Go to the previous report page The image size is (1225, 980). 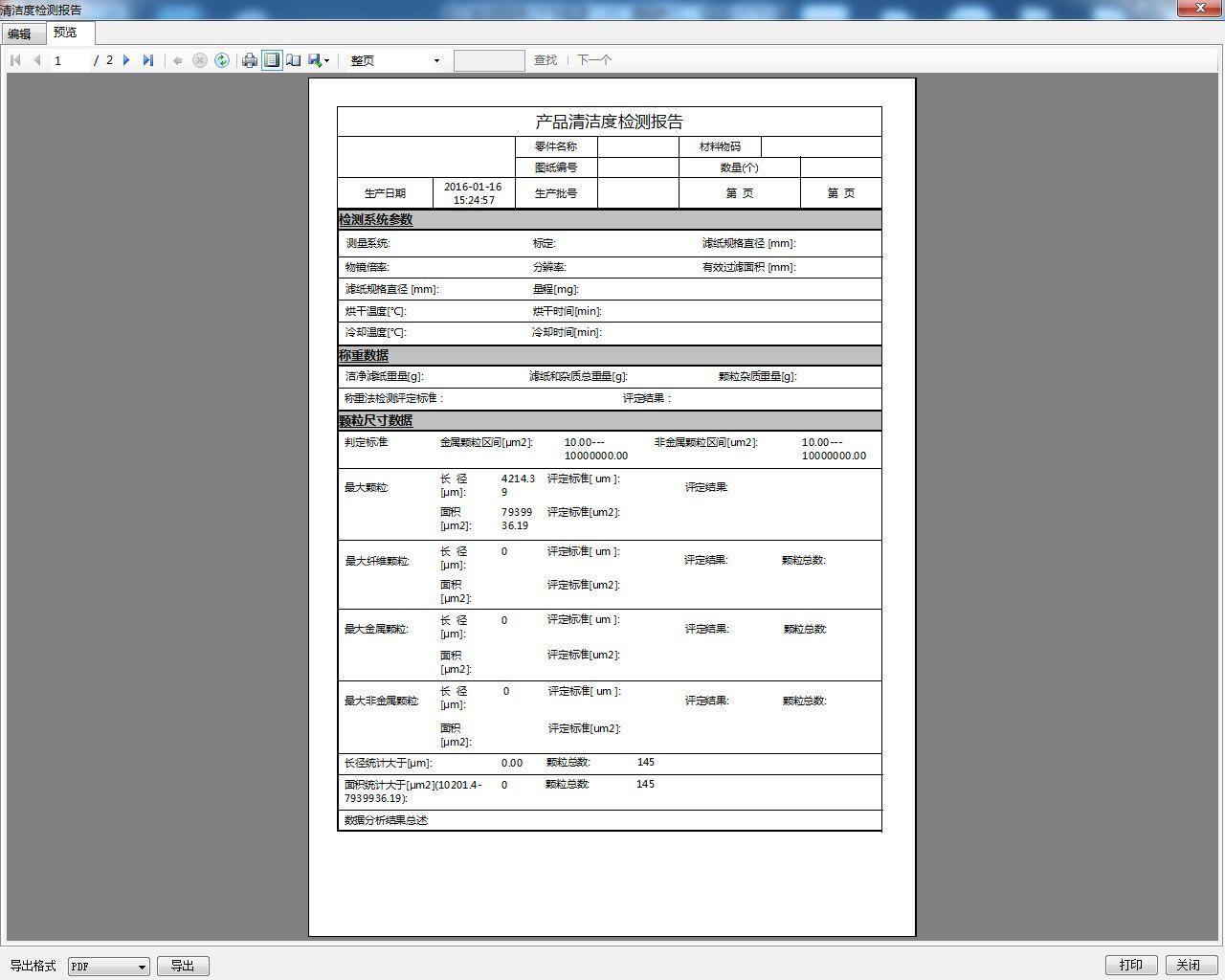(37, 60)
